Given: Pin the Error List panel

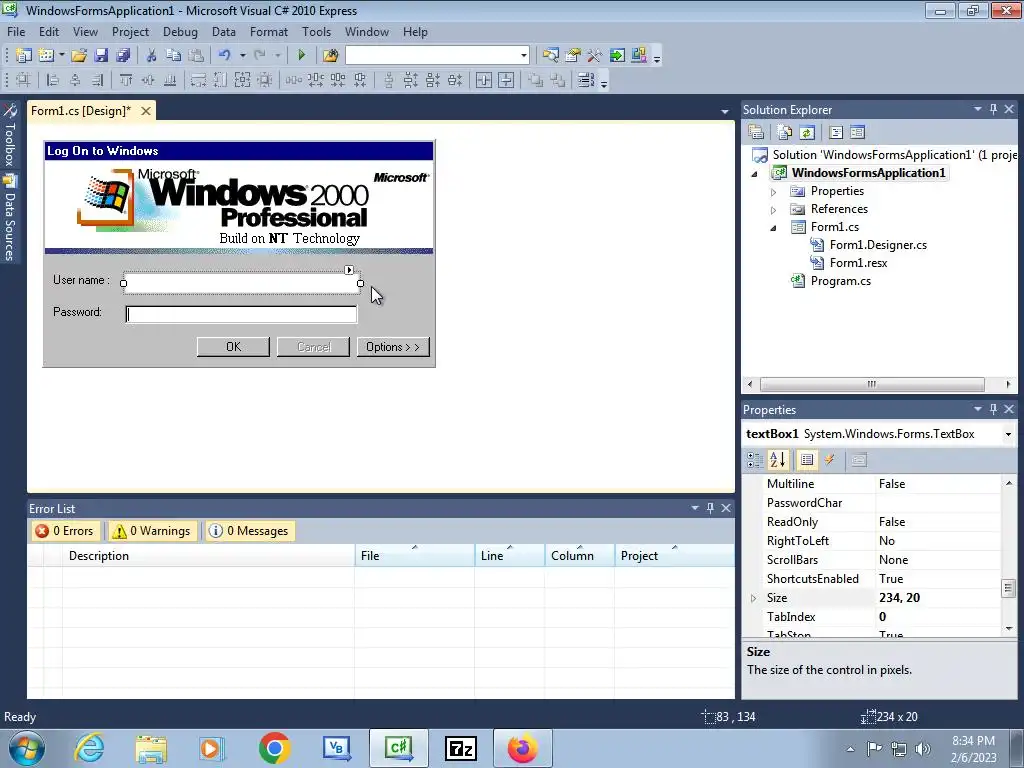Looking at the screenshot, I should [711, 507].
